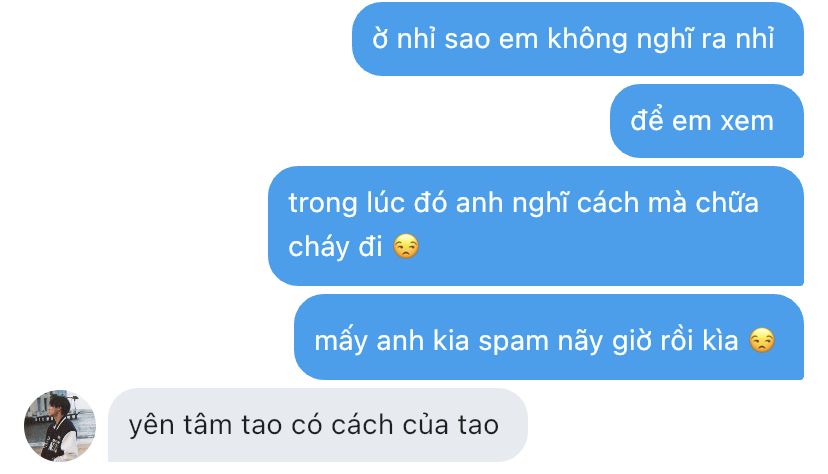This screenshot has height=474, width=828.
Task: Select the "để em xem" message bubble
Action: point(707,121)
